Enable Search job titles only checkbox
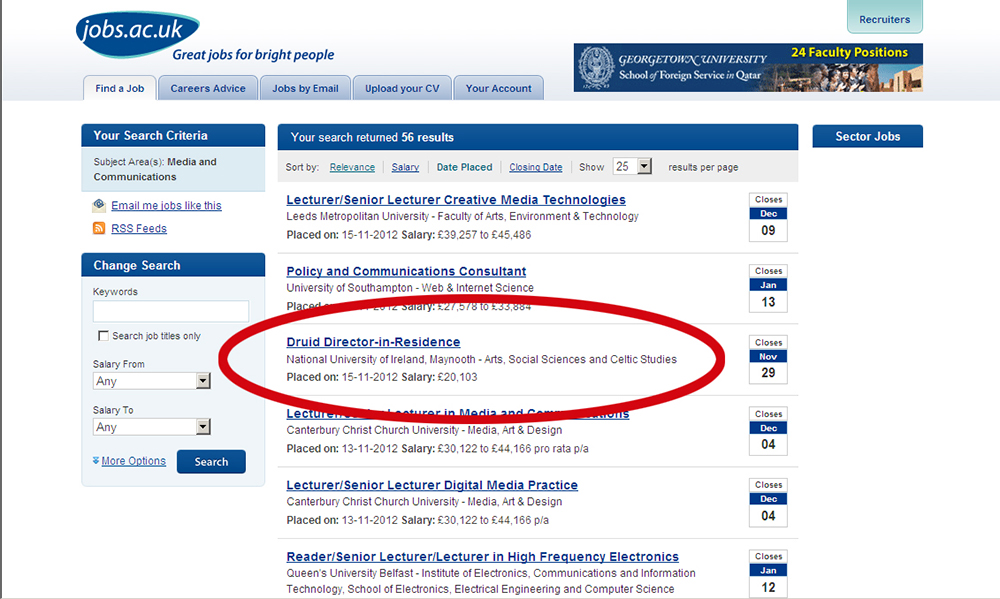Screen dimensions: 1000x599 click(x=103, y=336)
